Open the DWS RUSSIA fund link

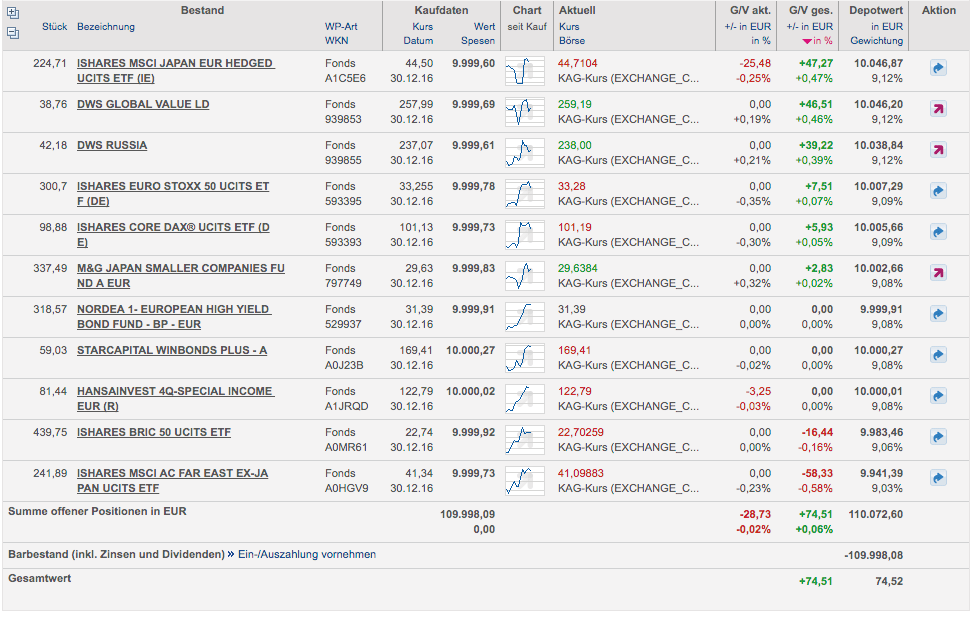pyautogui.click(x=112, y=146)
